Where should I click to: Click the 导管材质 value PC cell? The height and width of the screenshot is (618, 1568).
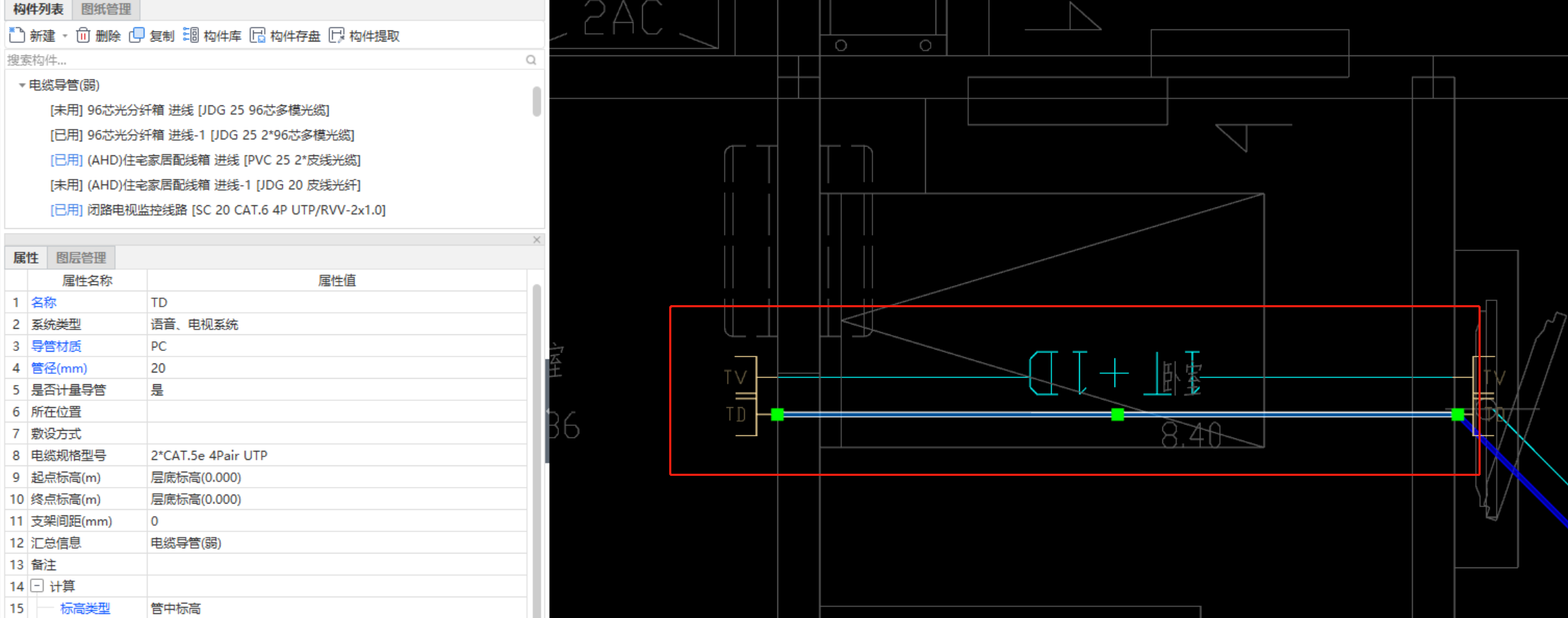(x=337, y=346)
